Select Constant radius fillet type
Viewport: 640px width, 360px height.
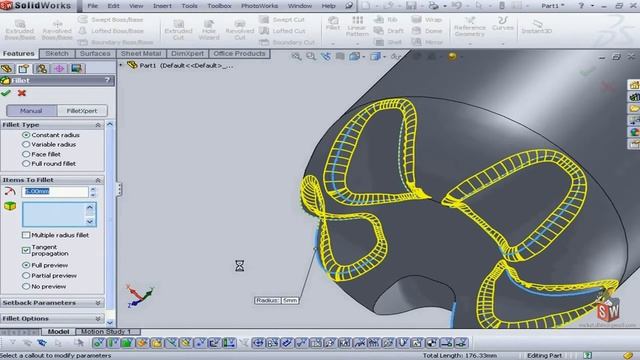coord(26,135)
